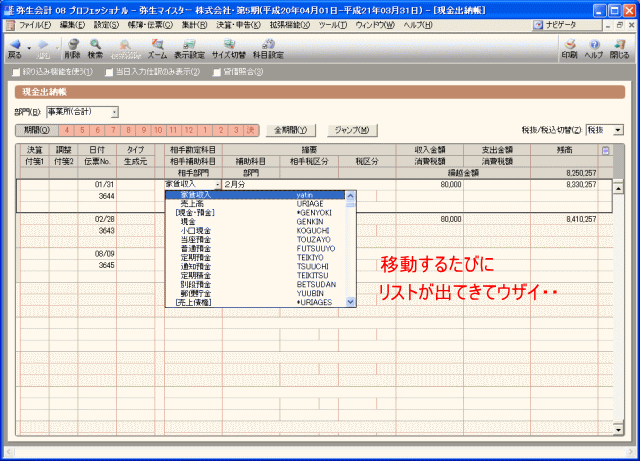Open the 決算・申告(K) menu
640x461 pixels.
tap(238, 25)
